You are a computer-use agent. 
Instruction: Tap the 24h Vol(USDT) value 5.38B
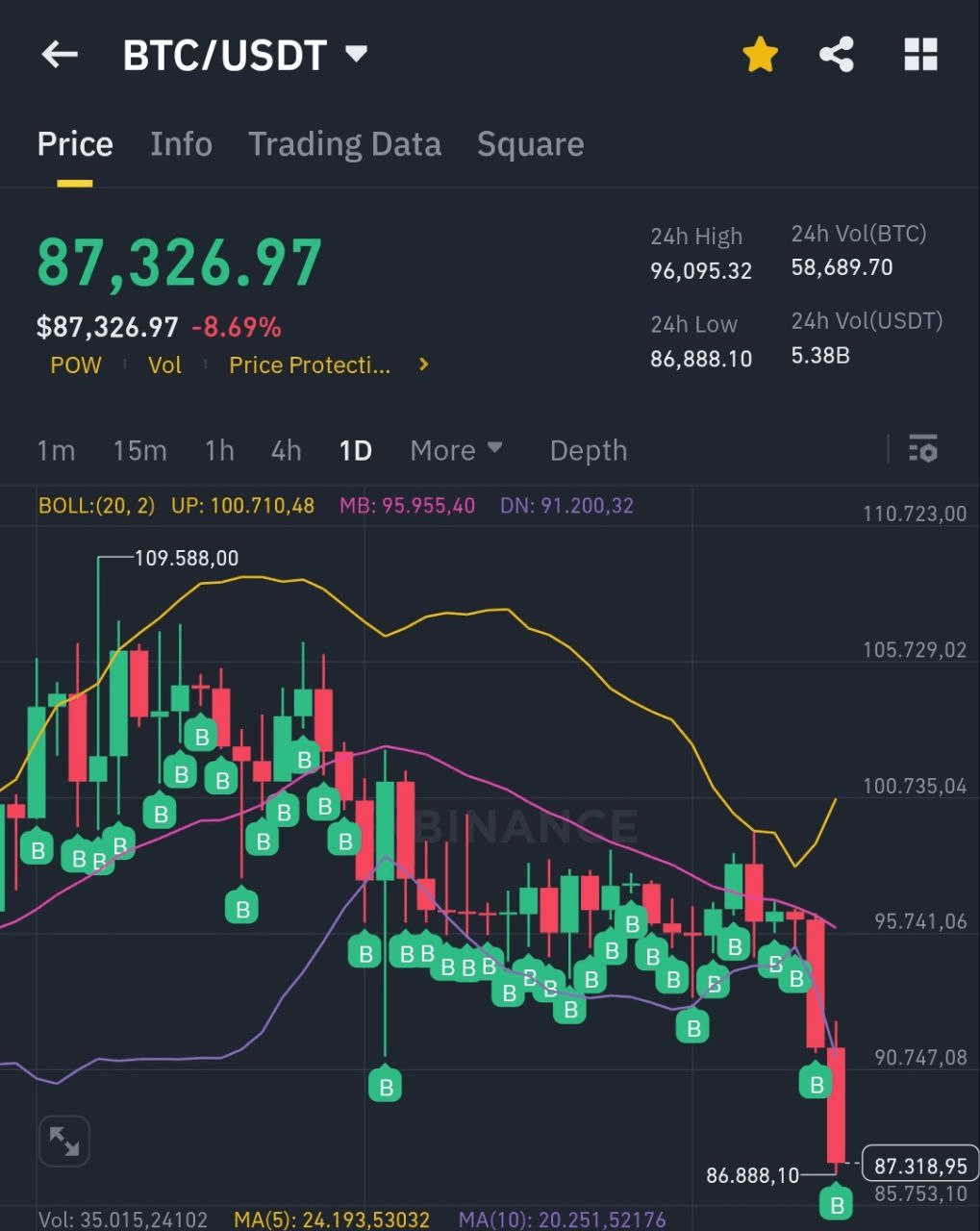click(x=820, y=355)
